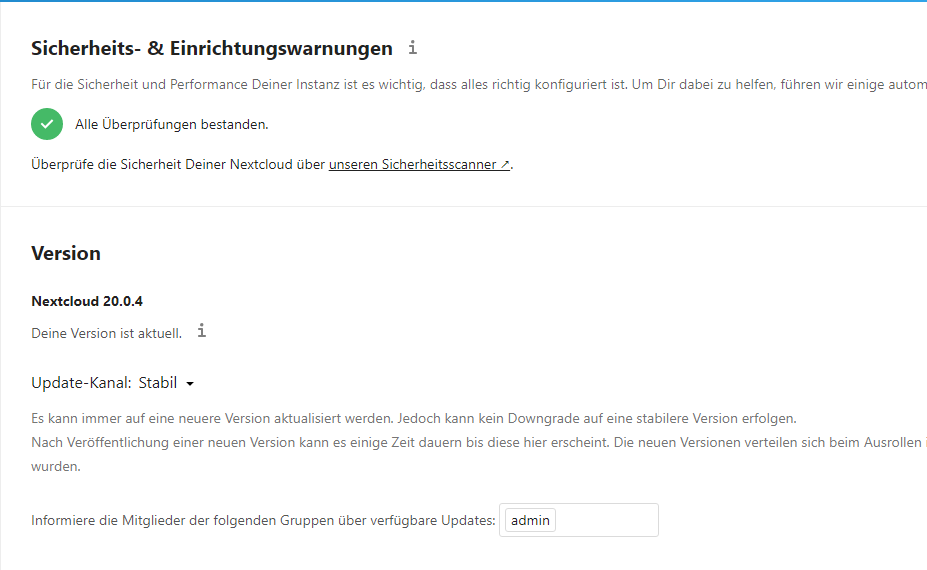Open info icon beside Sicherheits- & Einrichtungswarnungen heading

click(413, 47)
